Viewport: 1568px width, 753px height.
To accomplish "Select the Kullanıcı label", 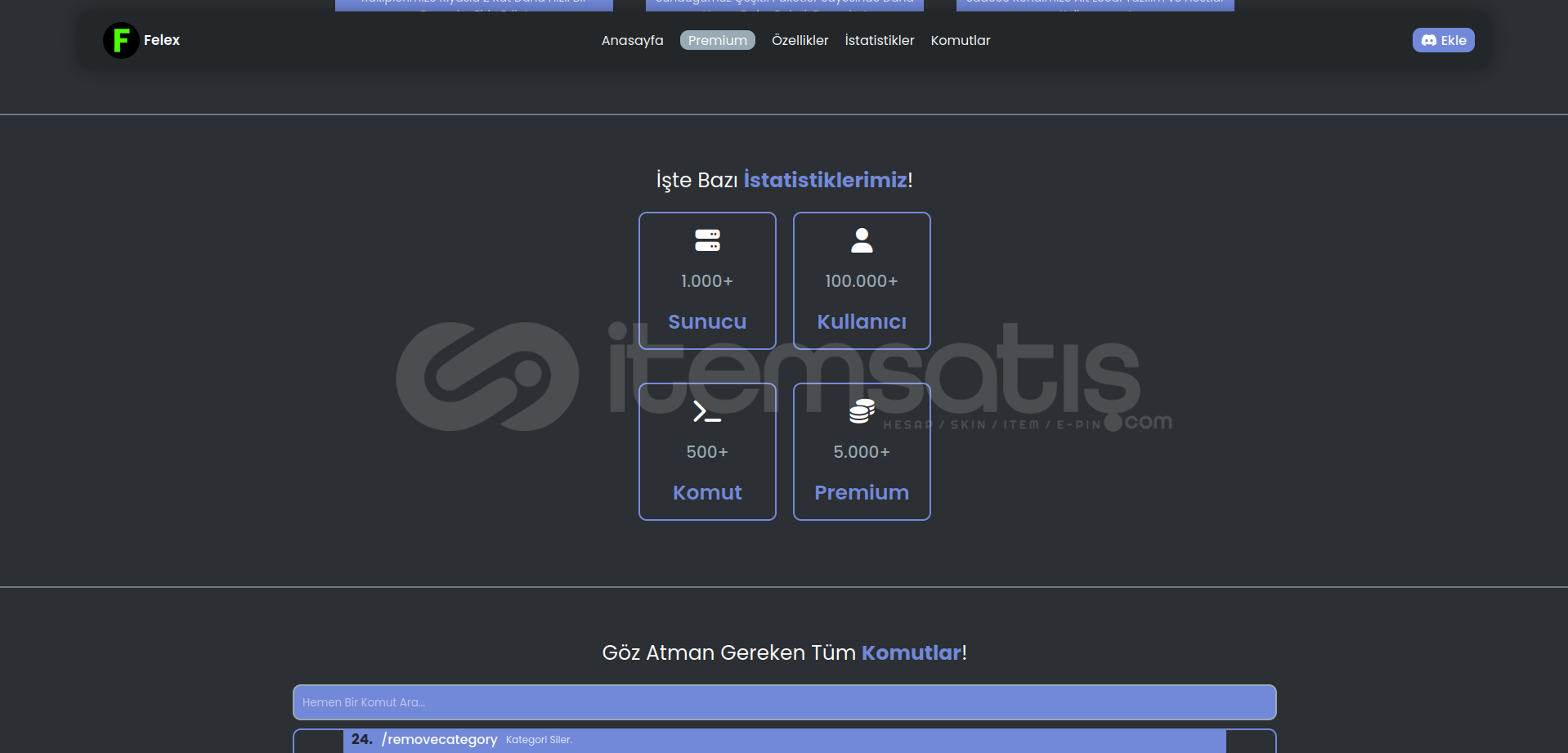I will [862, 321].
